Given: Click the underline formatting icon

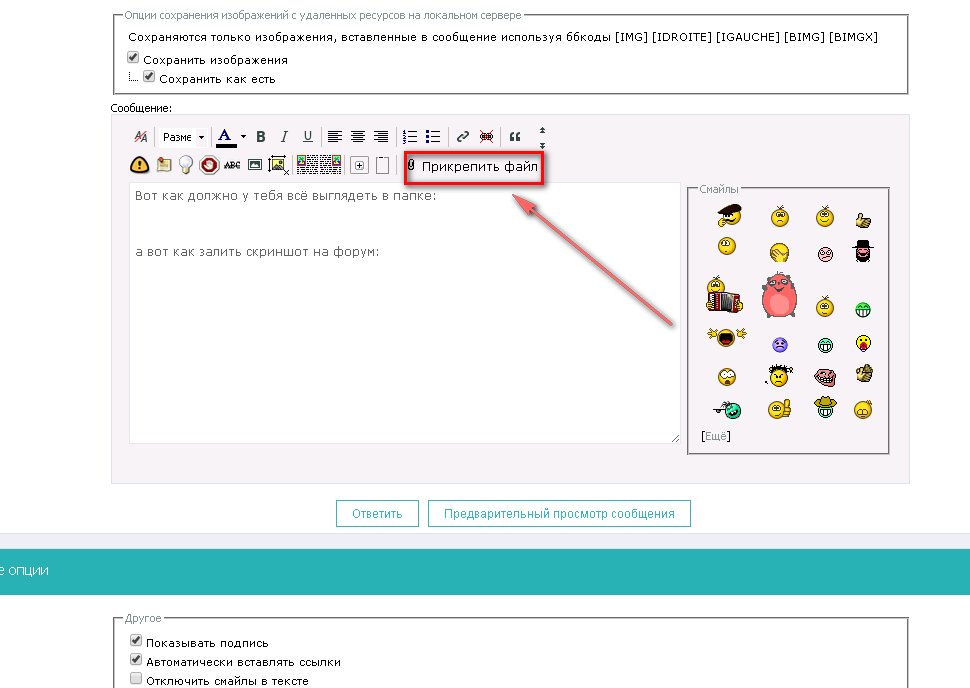Looking at the screenshot, I should 308,137.
